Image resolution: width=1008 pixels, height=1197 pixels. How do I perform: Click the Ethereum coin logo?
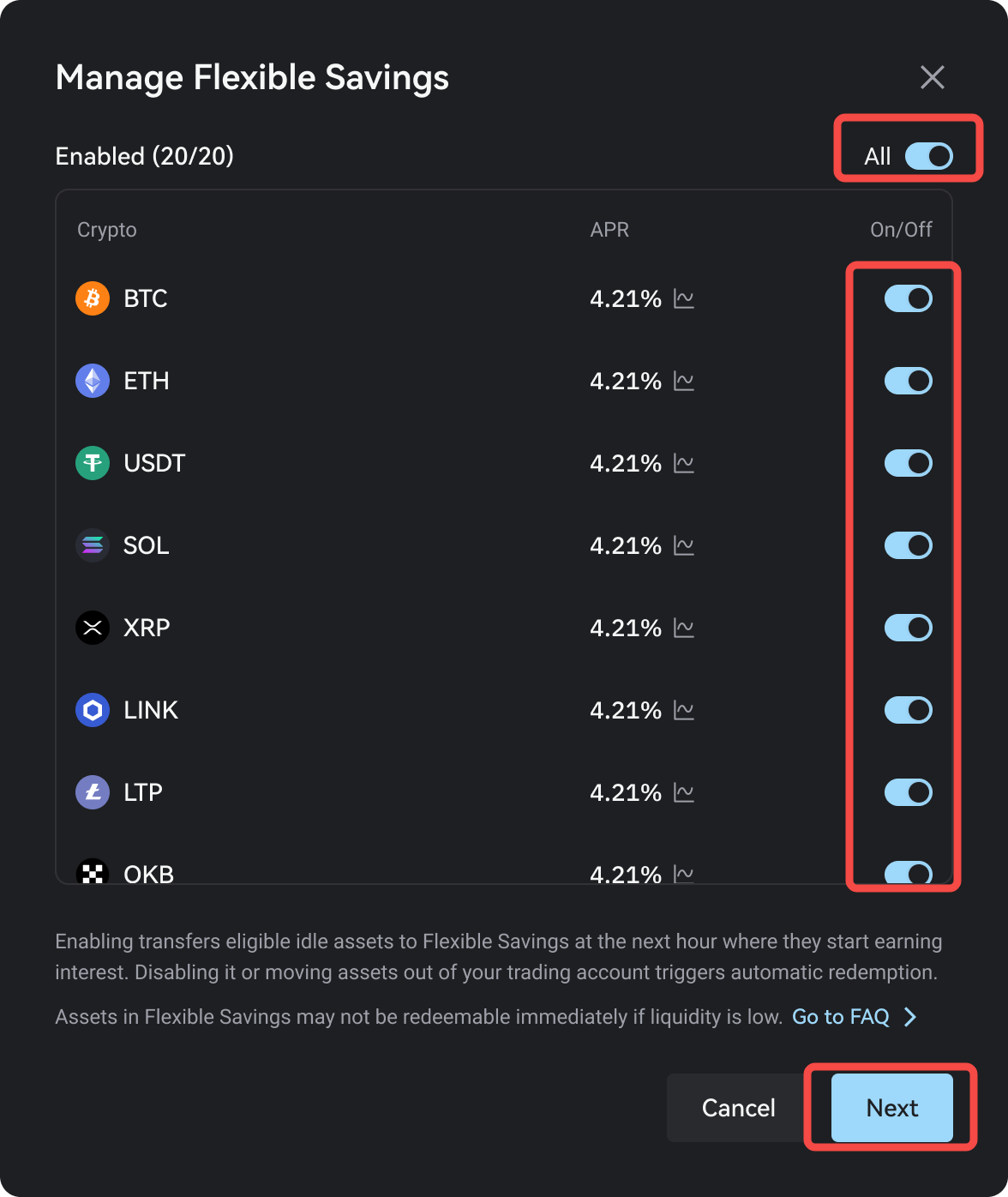pos(93,381)
